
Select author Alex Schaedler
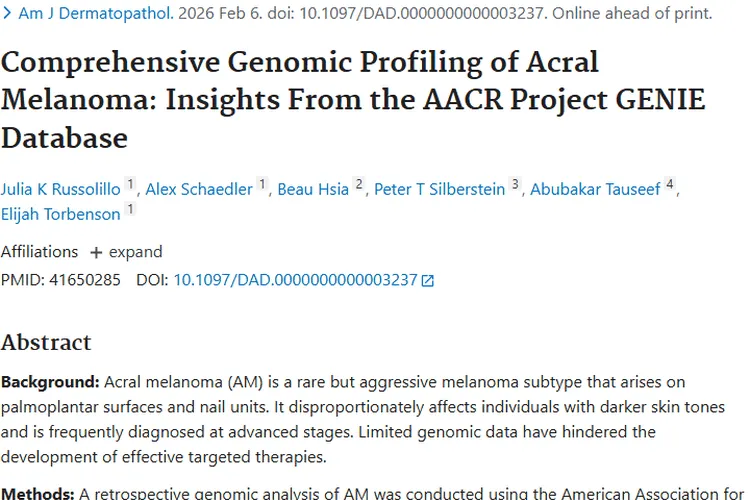[199, 189]
